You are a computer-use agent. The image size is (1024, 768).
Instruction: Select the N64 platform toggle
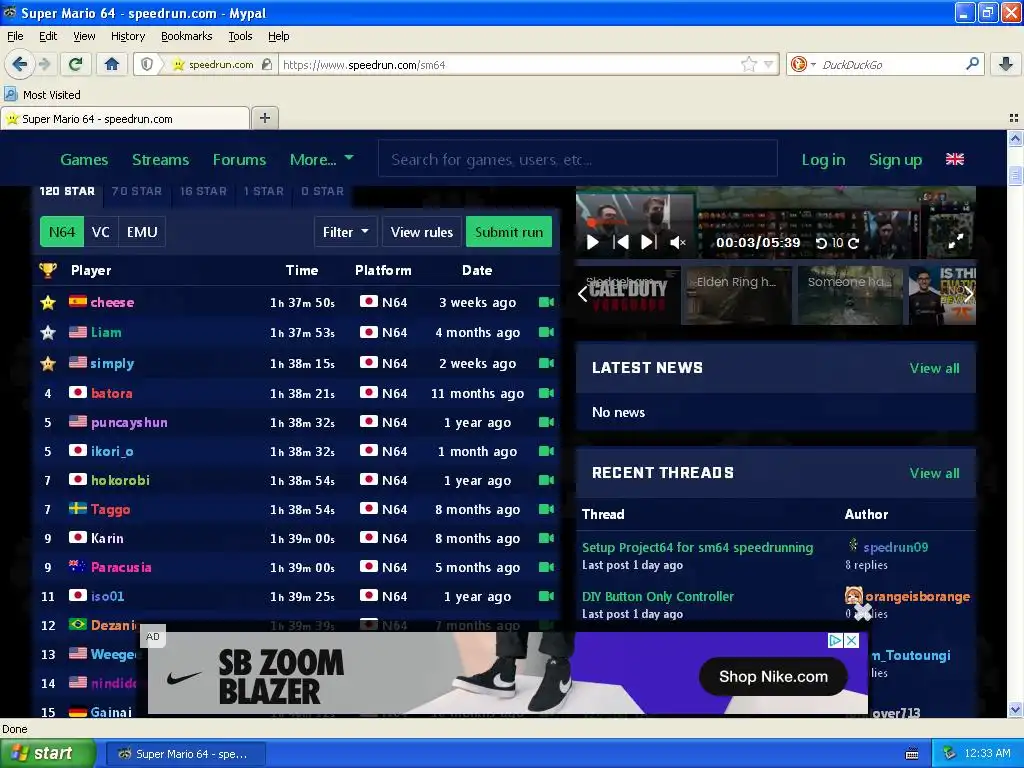click(62, 232)
